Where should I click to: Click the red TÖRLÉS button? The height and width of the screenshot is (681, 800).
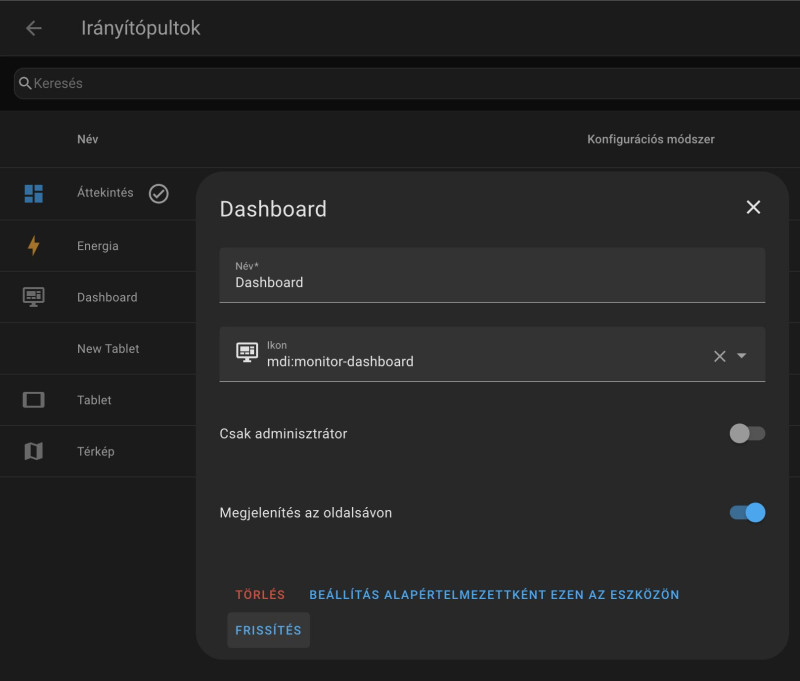point(260,595)
